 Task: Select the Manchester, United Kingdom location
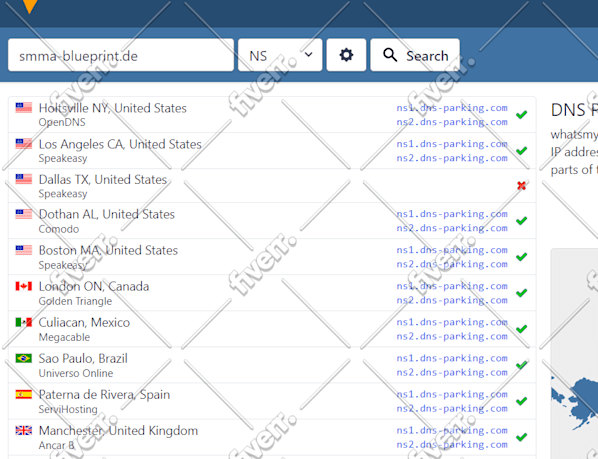[118, 431]
